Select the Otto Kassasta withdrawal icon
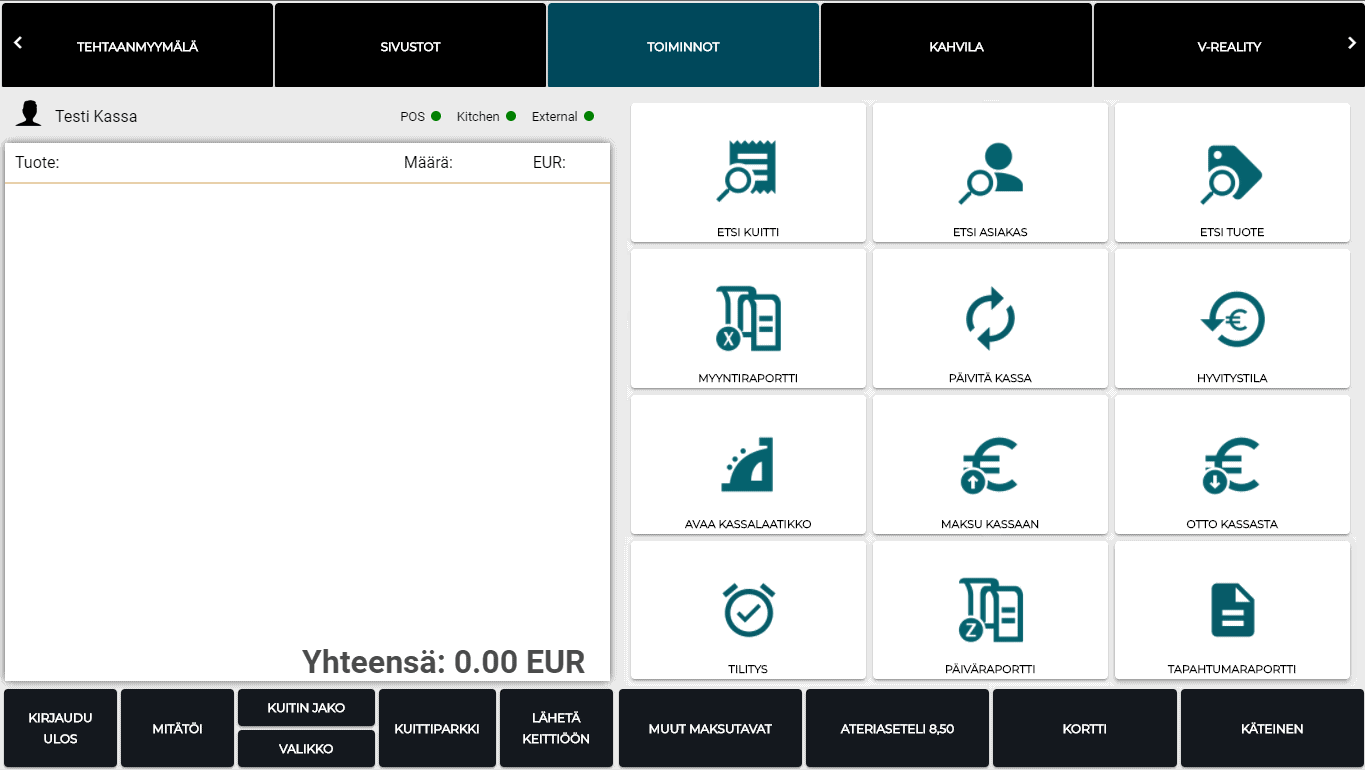This screenshot has height=771, width=1365. tap(1232, 464)
